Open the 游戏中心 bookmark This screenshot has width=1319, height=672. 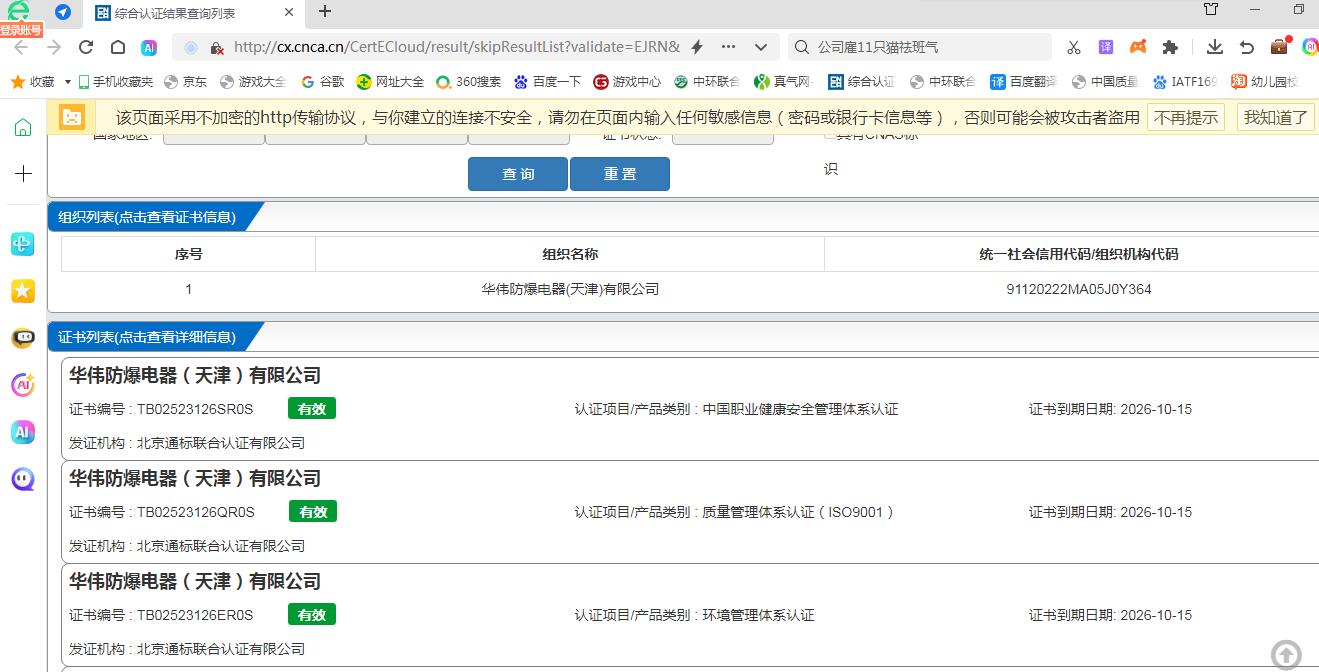pyautogui.click(x=627, y=82)
